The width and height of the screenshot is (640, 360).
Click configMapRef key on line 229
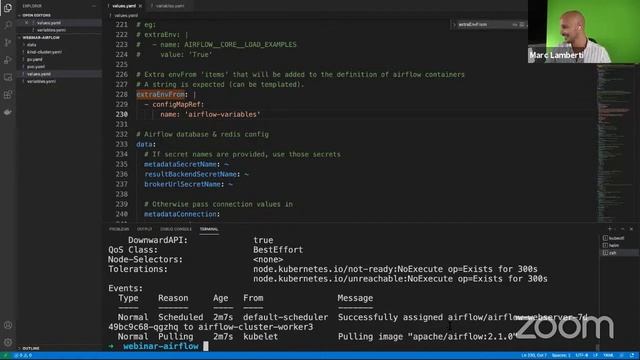click(176, 104)
